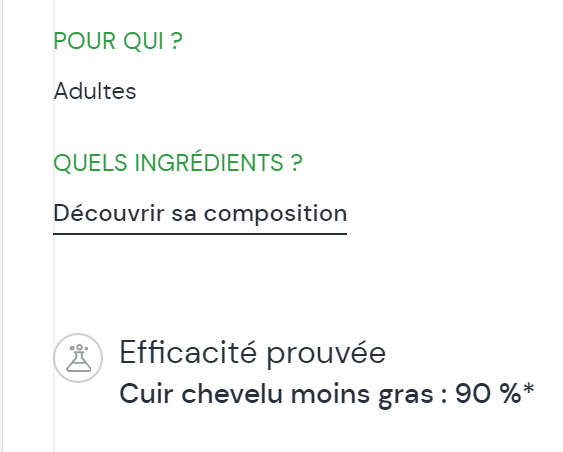Click the circular border around flask icon

(78, 358)
